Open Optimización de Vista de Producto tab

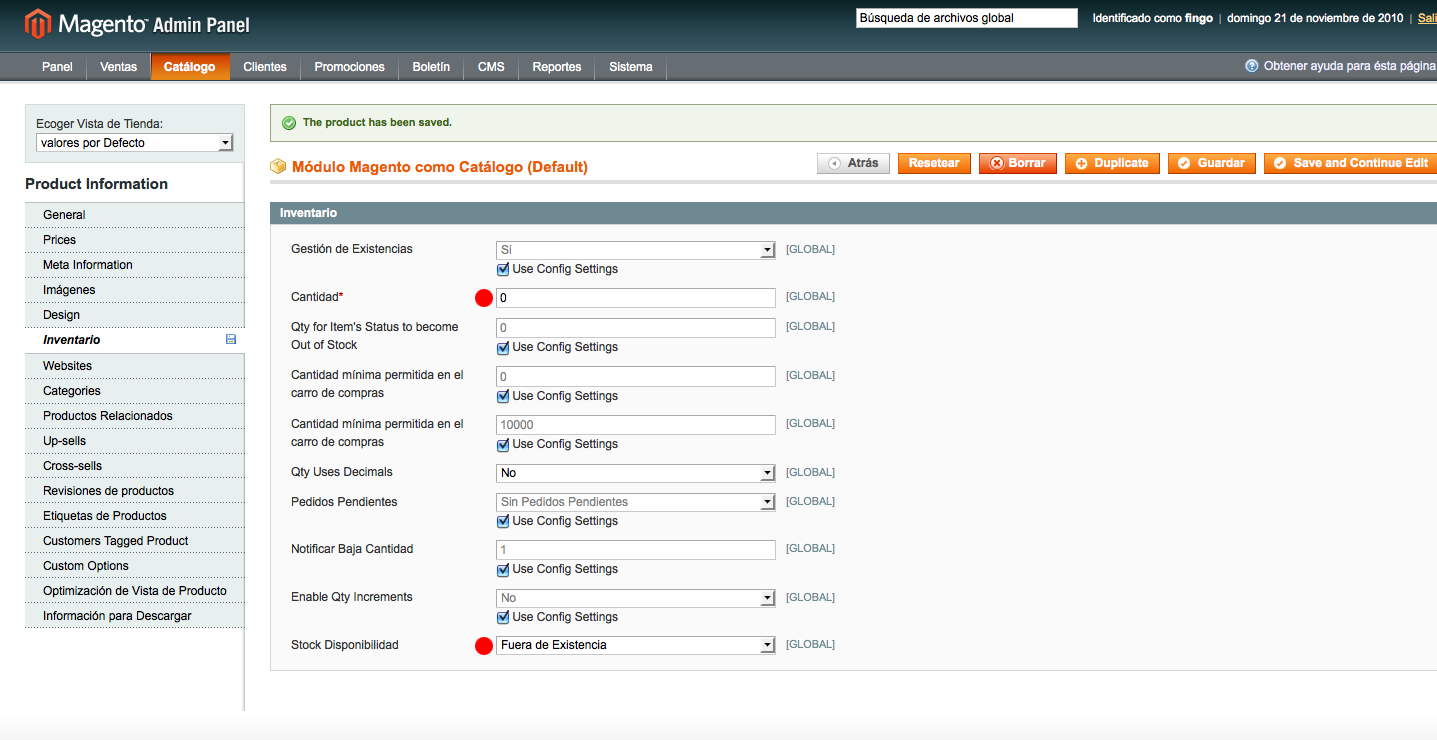pyautogui.click(x=134, y=591)
